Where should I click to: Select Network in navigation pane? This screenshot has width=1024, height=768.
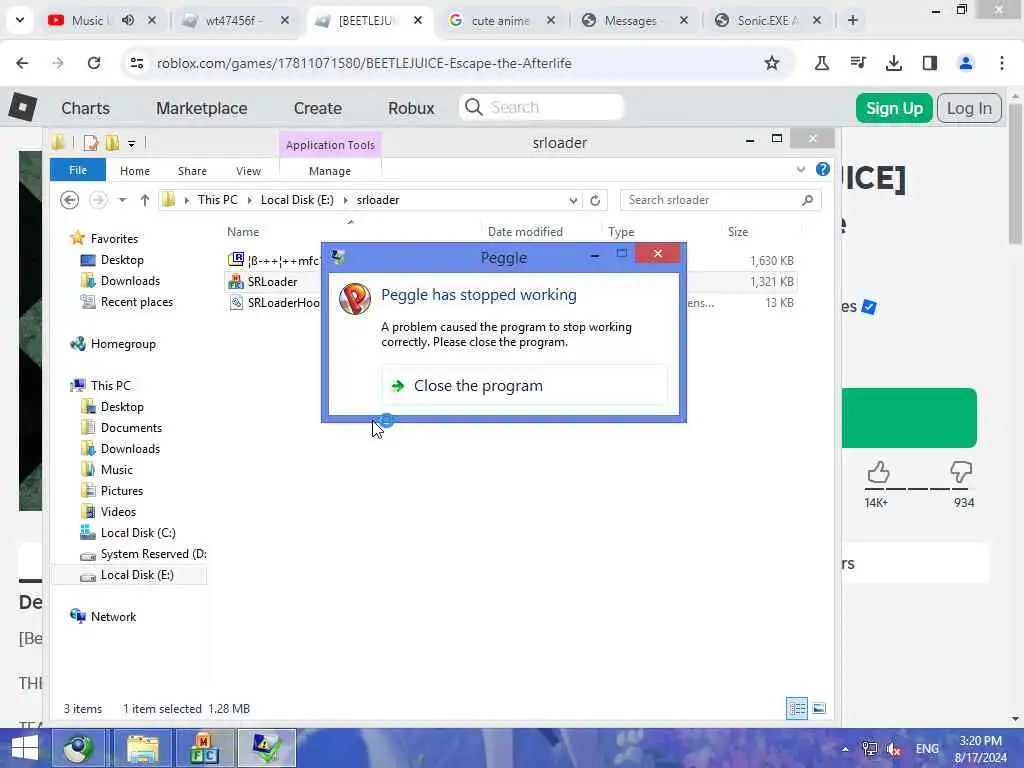pos(113,616)
